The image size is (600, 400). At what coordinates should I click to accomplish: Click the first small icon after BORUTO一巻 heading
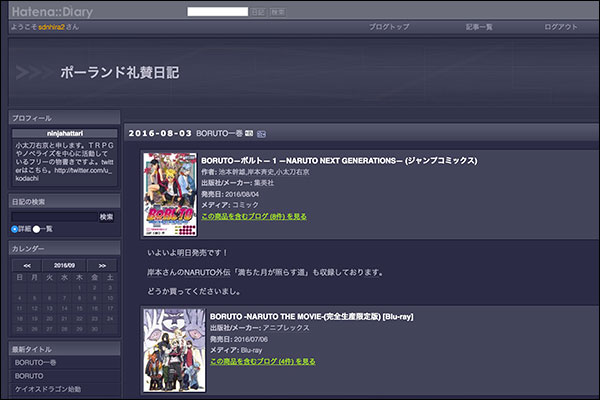point(249,132)
